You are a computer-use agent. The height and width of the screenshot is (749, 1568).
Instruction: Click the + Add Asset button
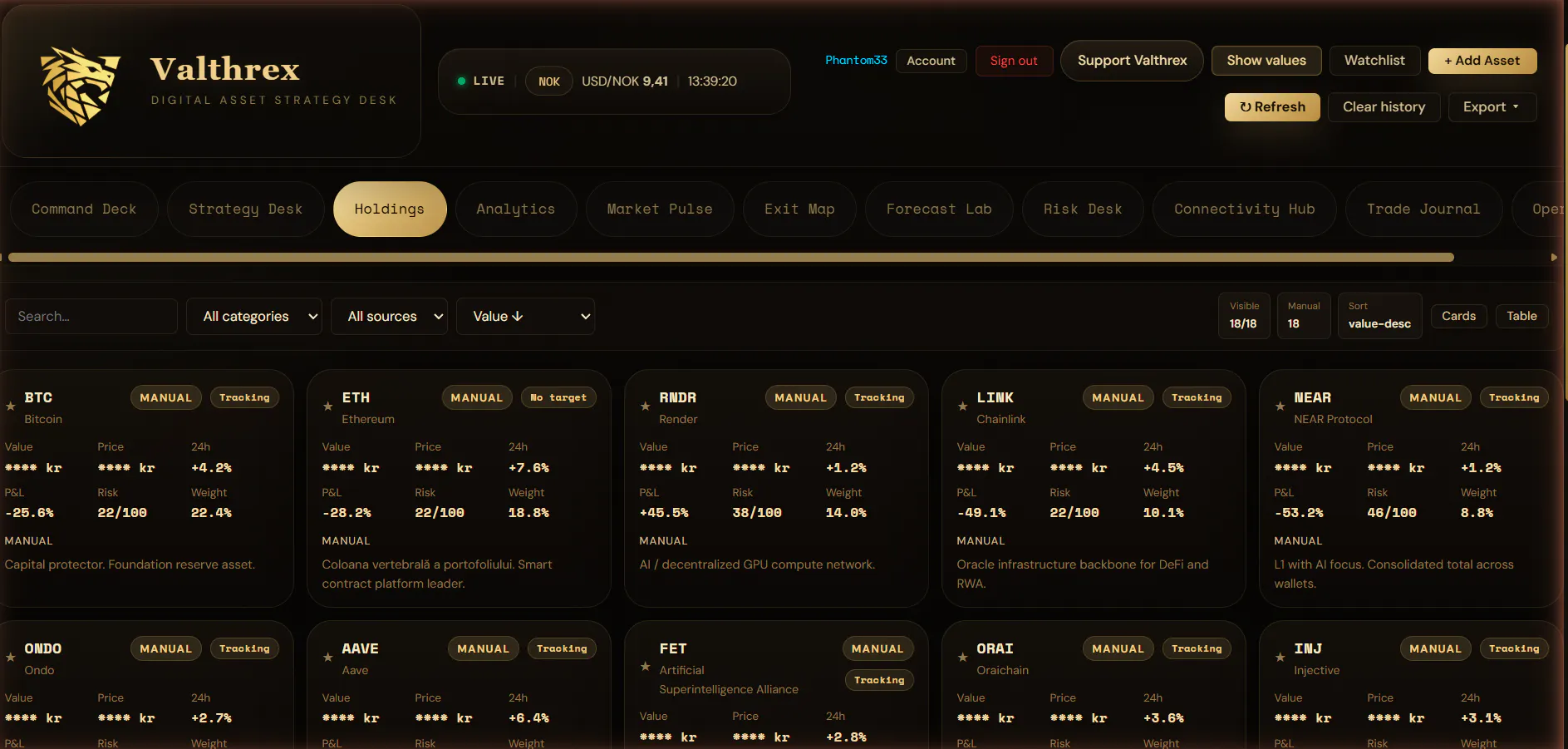(1482, 61)
